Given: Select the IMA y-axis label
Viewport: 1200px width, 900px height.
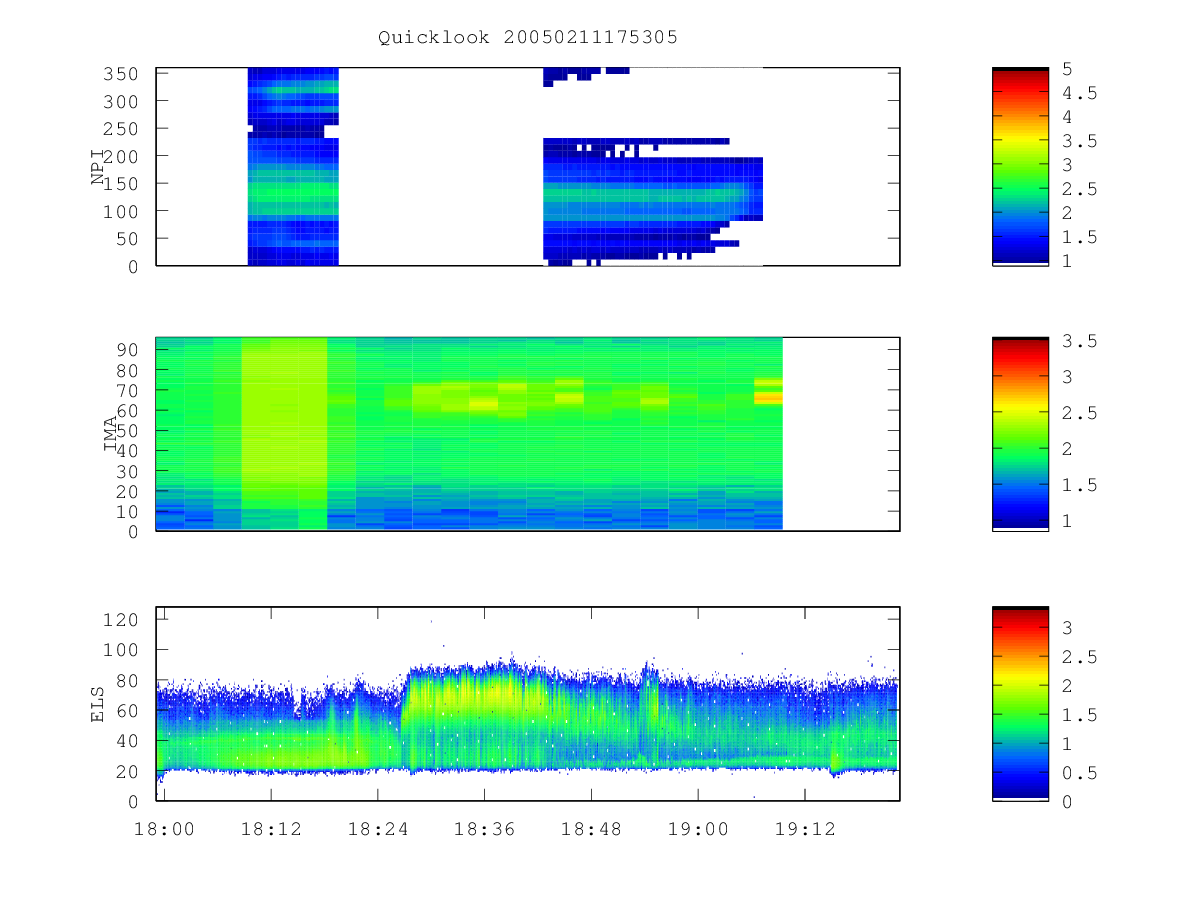Looking at the screenshot, I should (x=112, y=434).
